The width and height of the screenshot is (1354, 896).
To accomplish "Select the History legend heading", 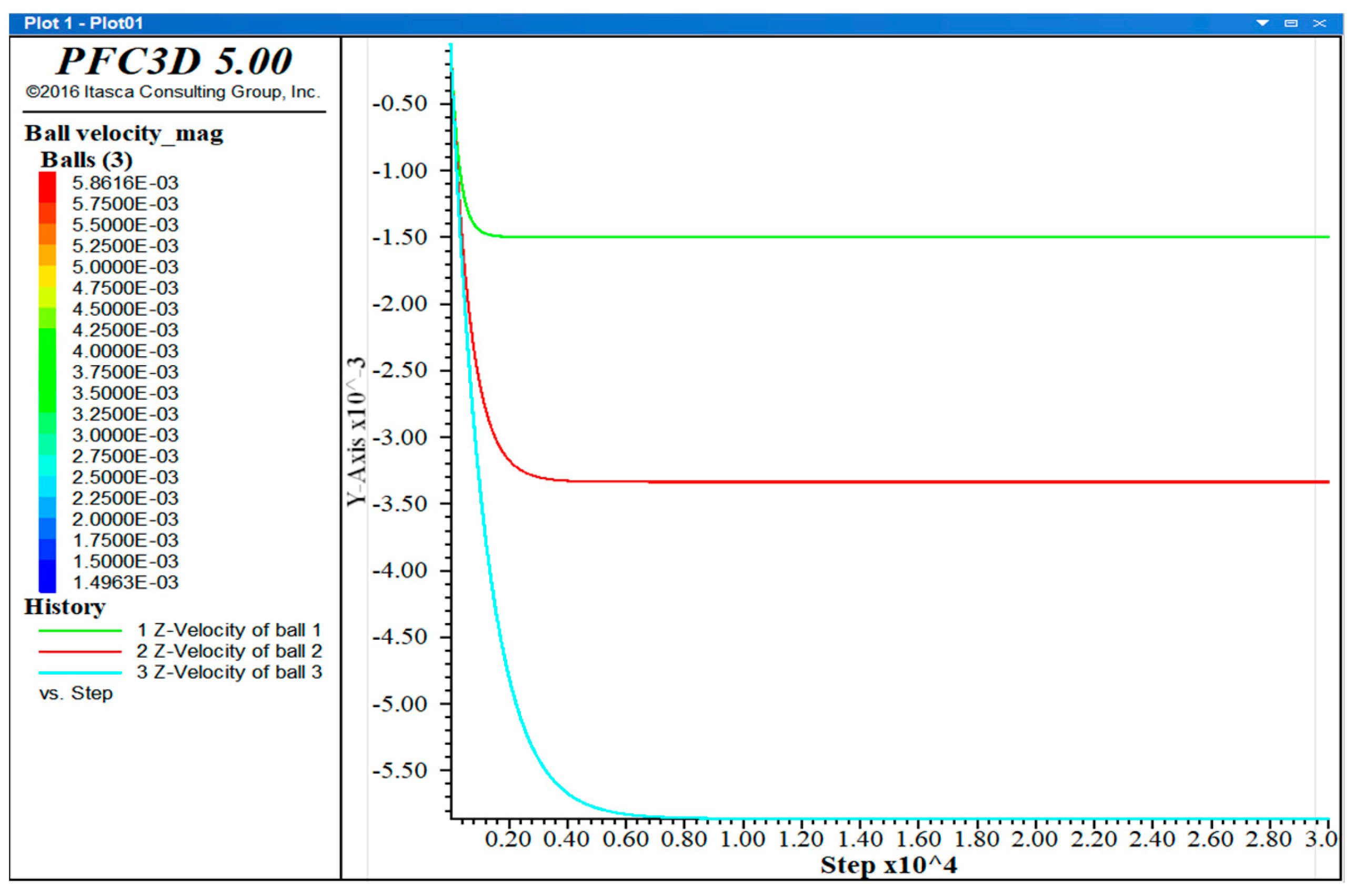I will coord(65,607).
